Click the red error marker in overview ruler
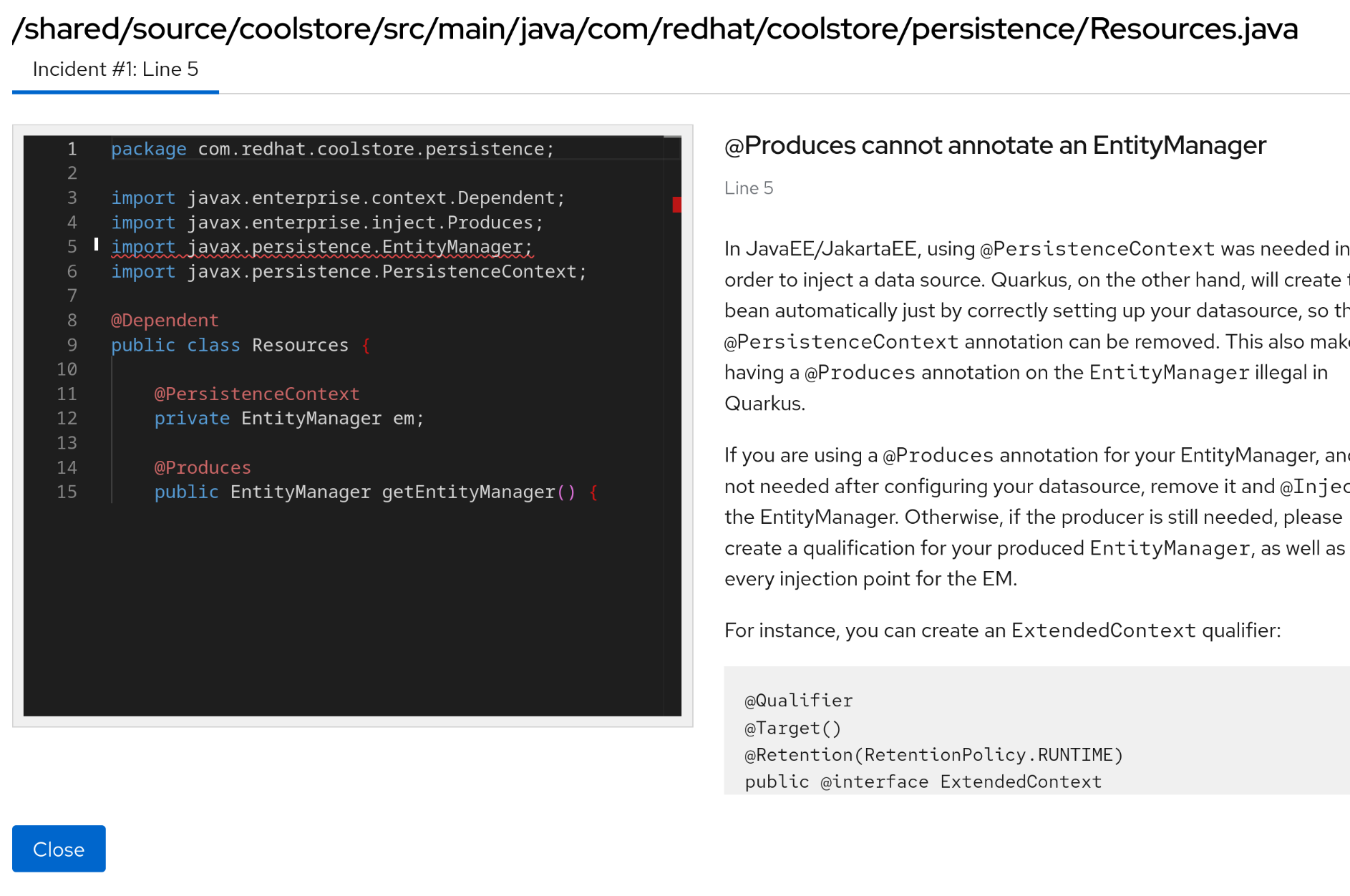Image resolution: width=1350 pixels, height=896 pixels. (x=676, y=205)
